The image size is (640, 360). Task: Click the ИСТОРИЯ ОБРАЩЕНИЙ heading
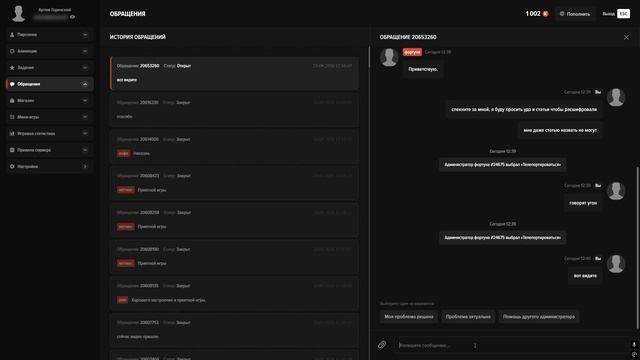point(138,37)
